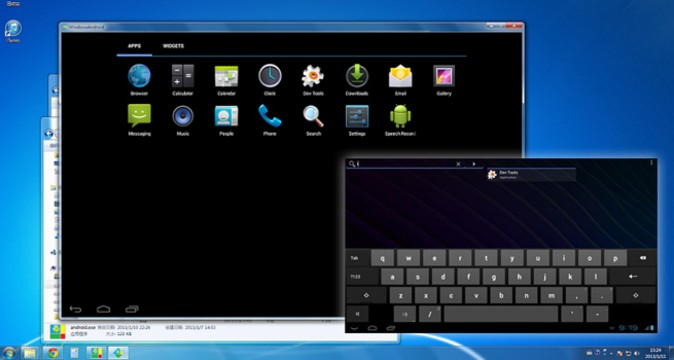The image size is (674, 360).
Task: Select the Dev Tools search suggestion
Action: tap(531, 174)
